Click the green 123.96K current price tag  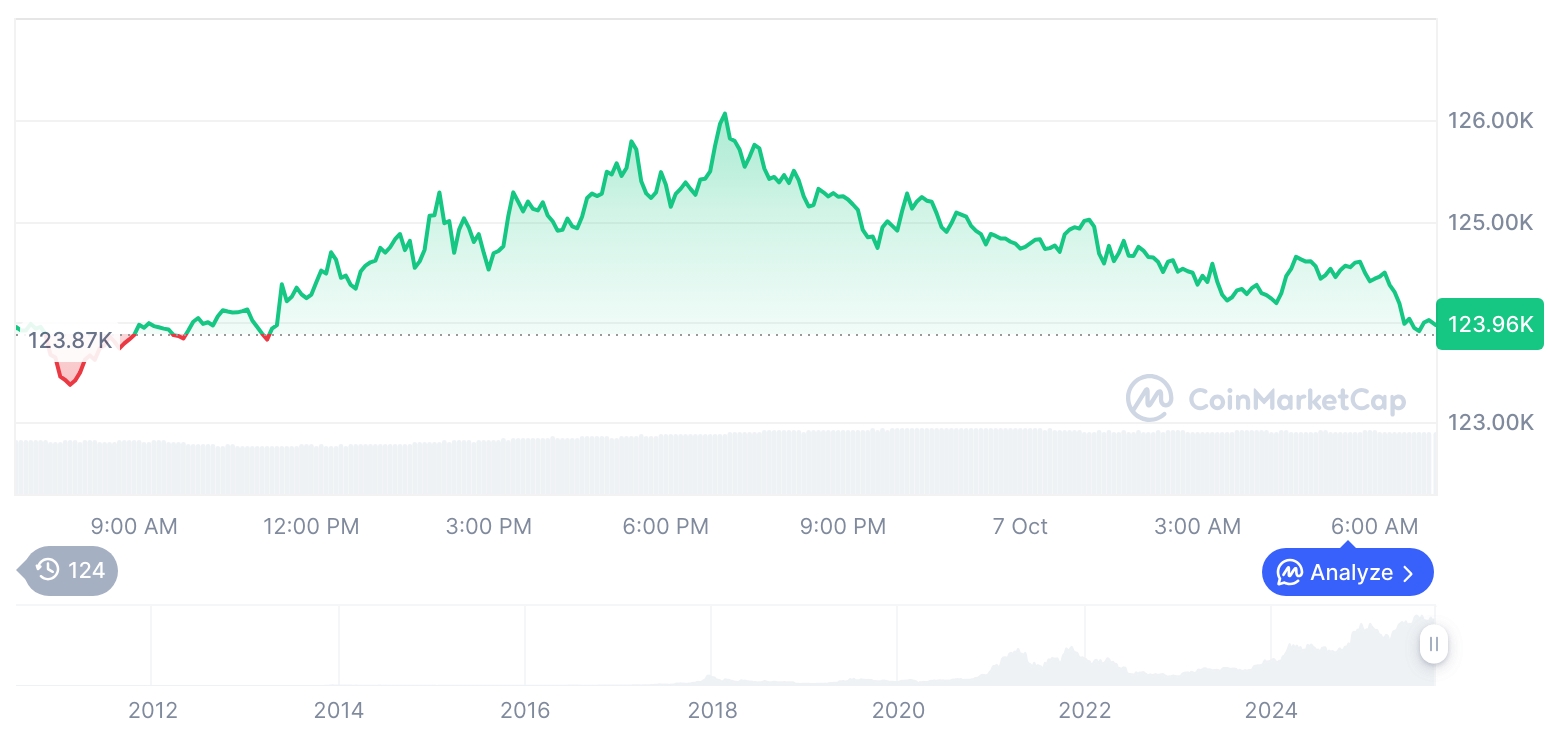[x=1489, y=324]
